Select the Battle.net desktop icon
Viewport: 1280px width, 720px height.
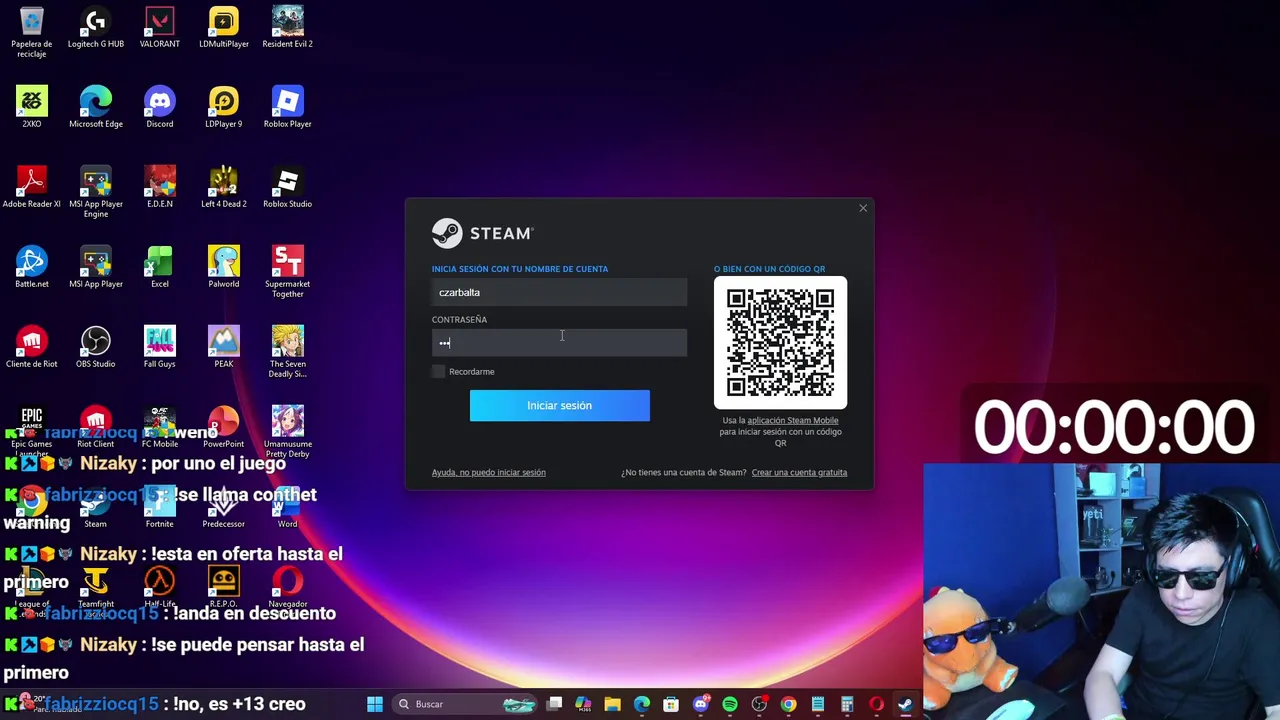pos(31,267)
